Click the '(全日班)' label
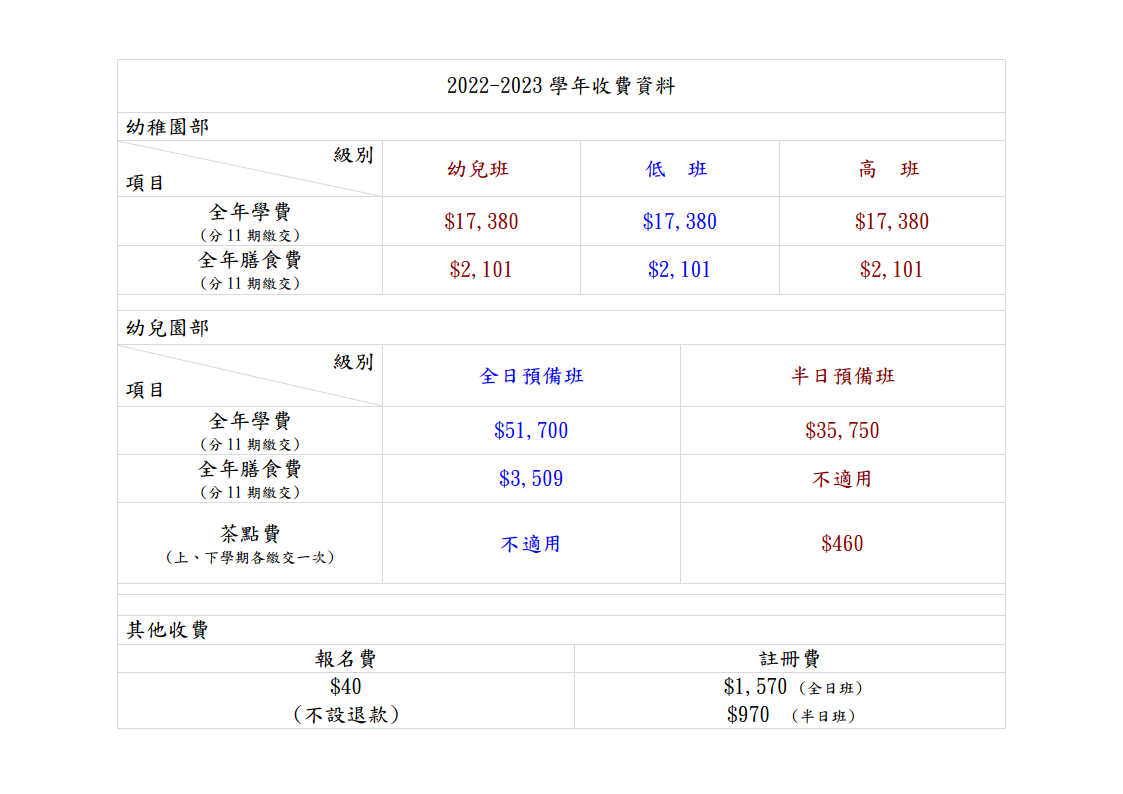 (x=831, y=689)
